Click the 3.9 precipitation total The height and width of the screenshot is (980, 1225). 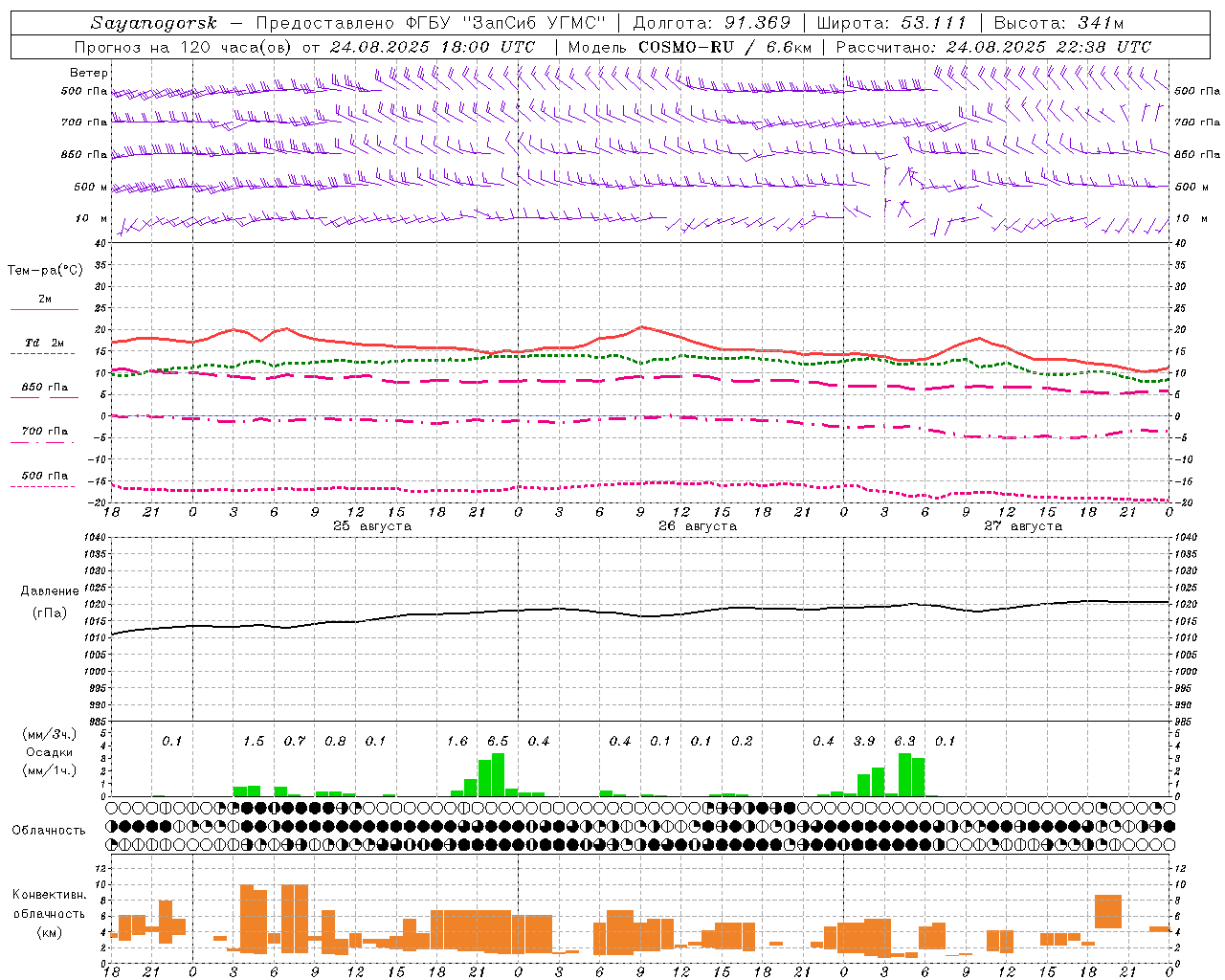pyautogui.click(x=864, y=742)
